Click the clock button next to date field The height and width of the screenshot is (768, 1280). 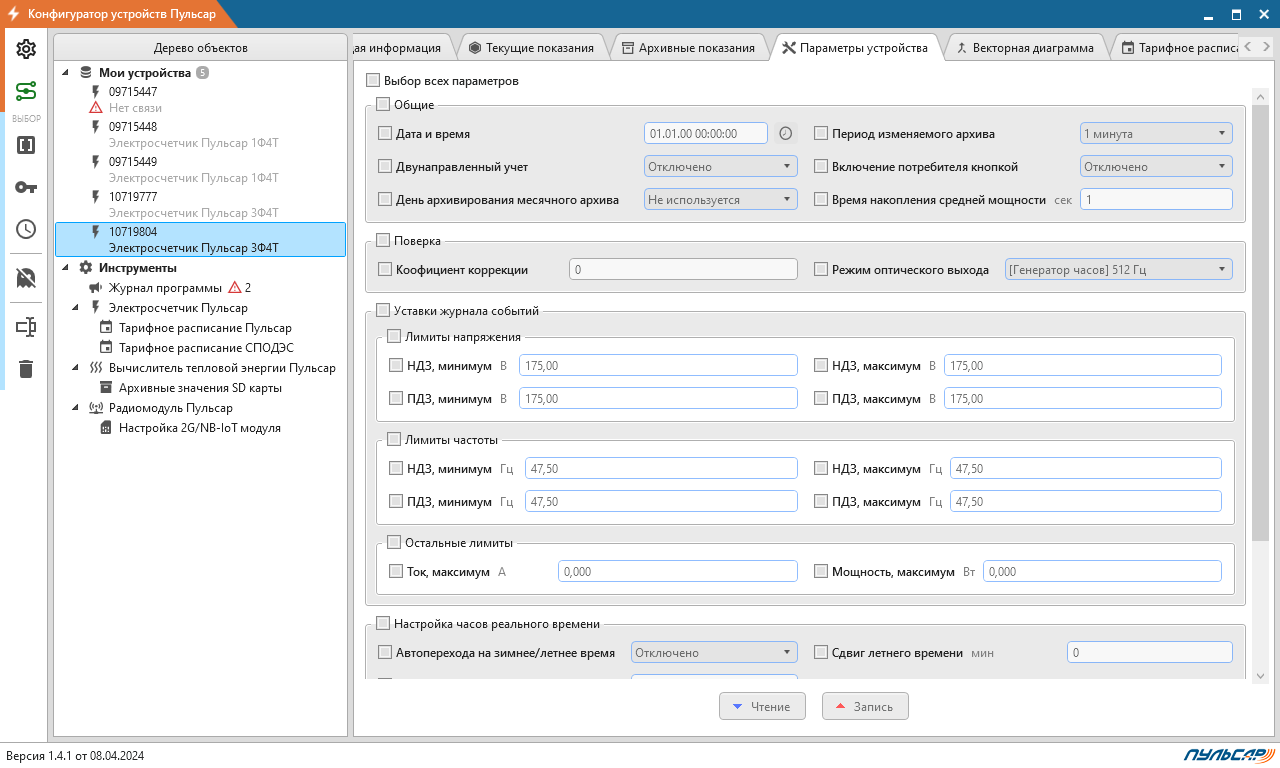pyautogui.click(x=786, y=133)
